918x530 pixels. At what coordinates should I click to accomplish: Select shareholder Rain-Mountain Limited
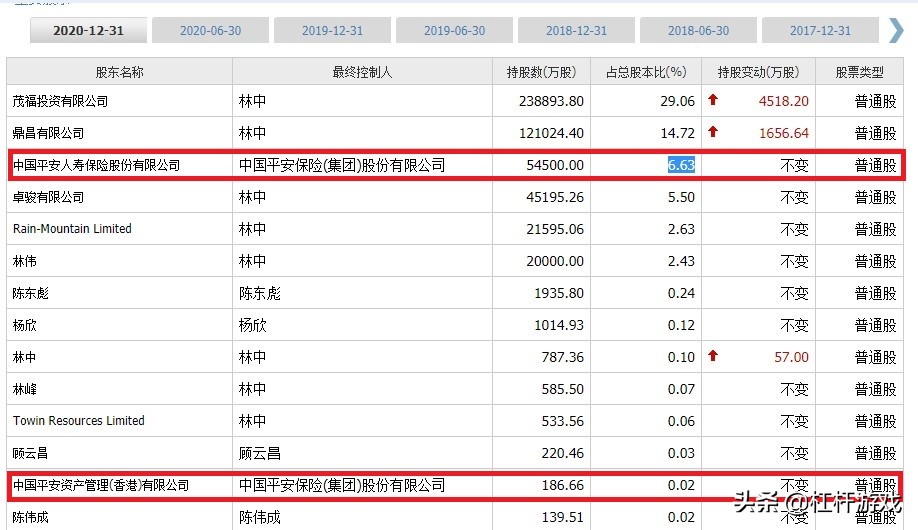[x=72, y=229]
